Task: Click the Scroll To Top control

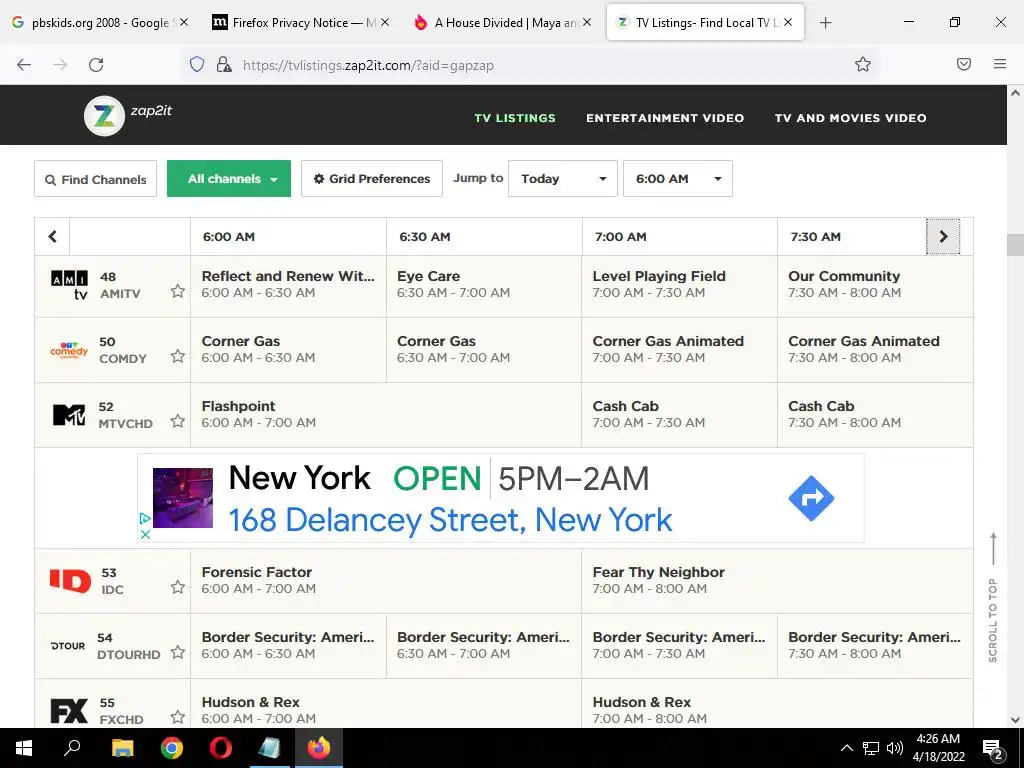Action: pyautogui.click(x=993, y=598)
